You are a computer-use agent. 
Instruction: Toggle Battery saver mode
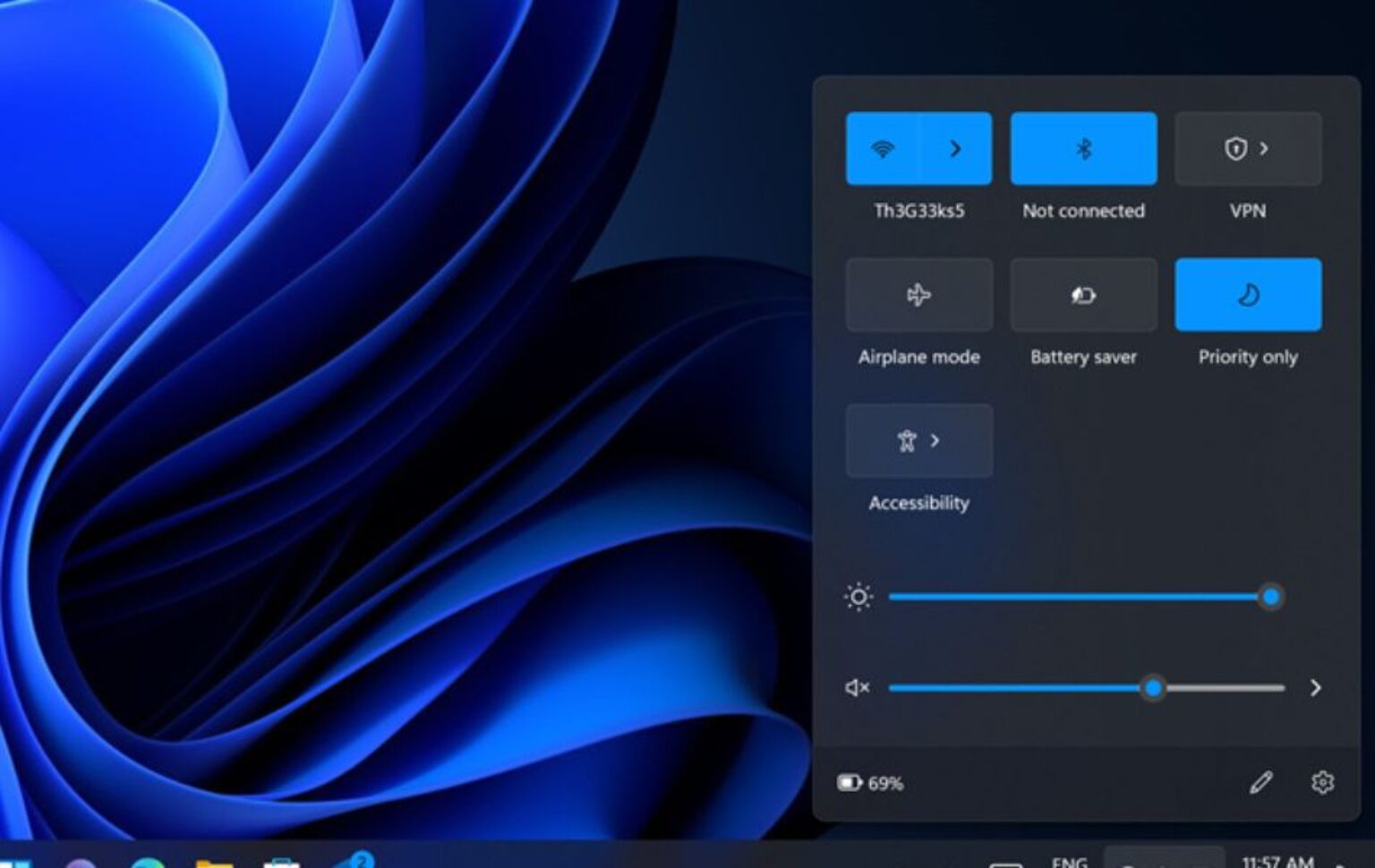pyautogui.click(x=1083, y=294)
